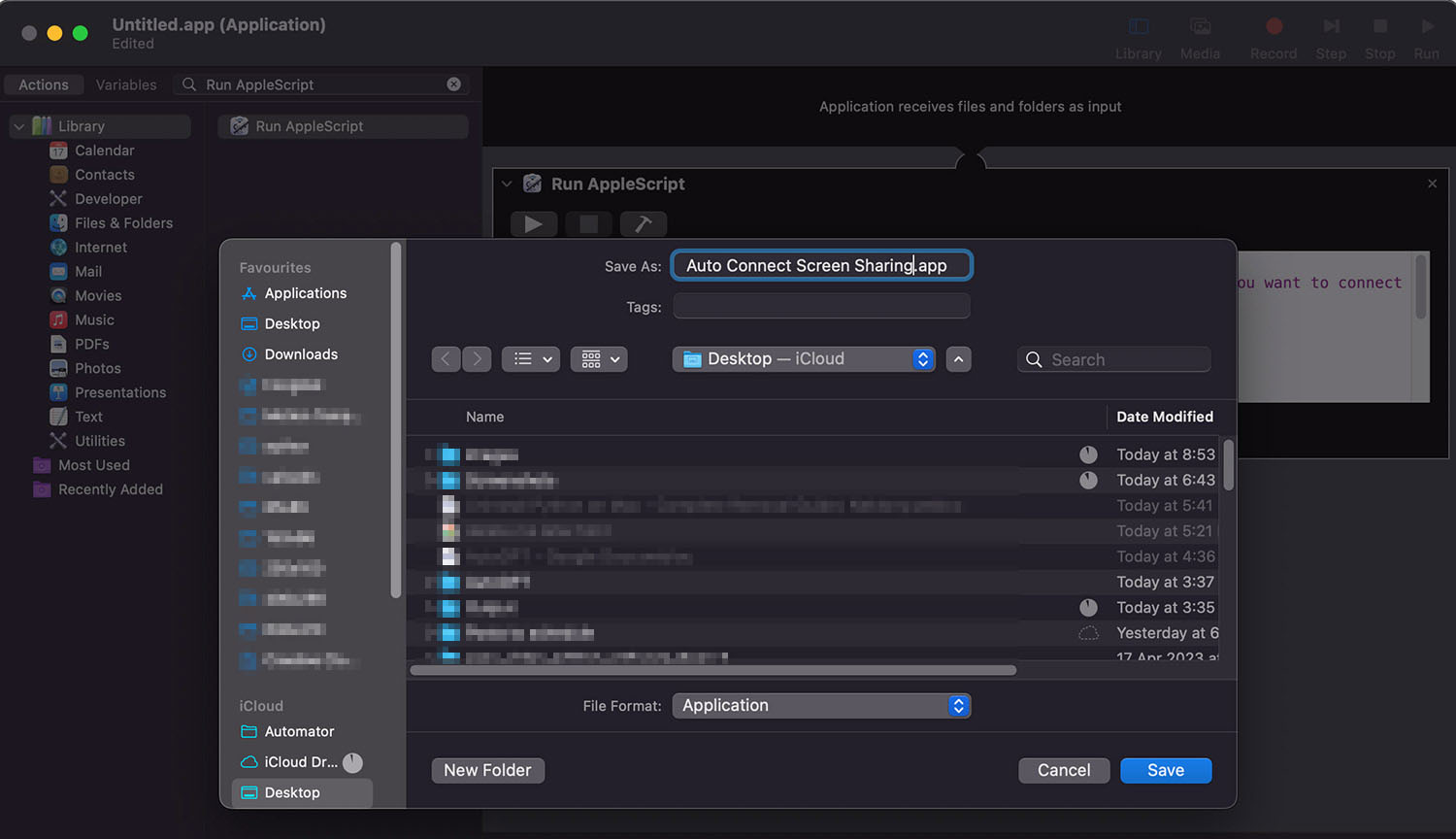Select Developer category in Library
This screenshot has height=839, width=1456.
pos(108,199)
